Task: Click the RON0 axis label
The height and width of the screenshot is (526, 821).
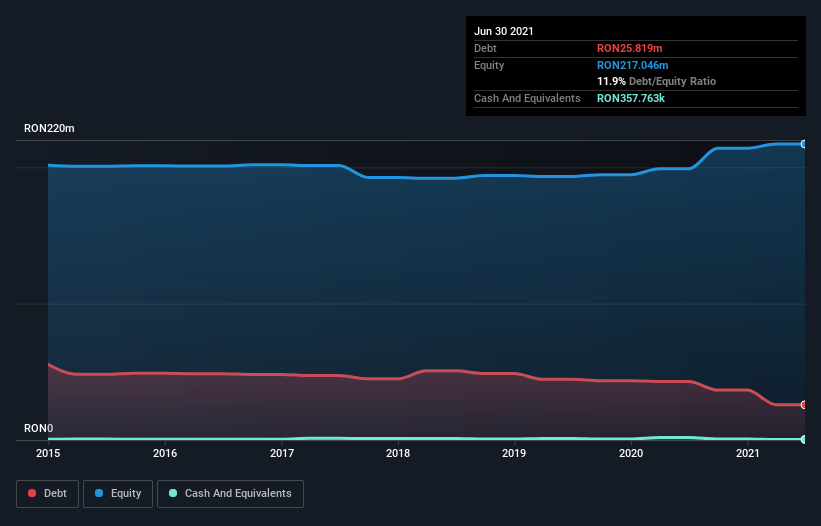Action: pos(38,428)
